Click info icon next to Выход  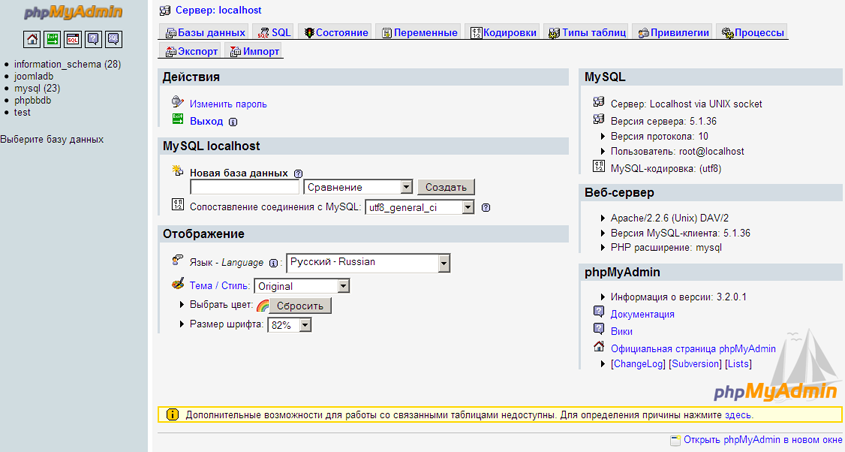[x=233, y=122]
